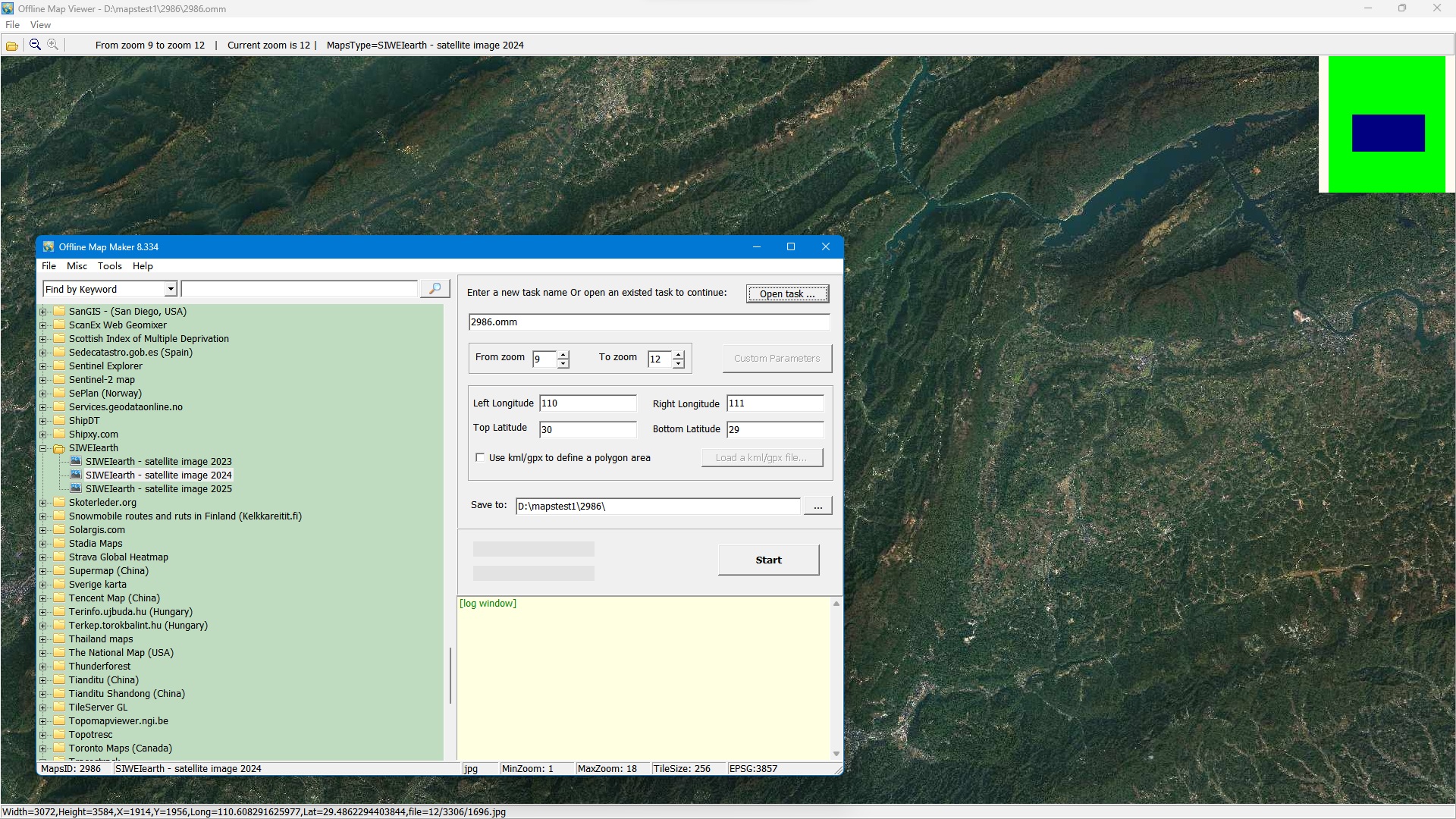Enable 'Use kml/gpx to define a polygon area'
1456x819 pixels.
(x=480, y=457)
